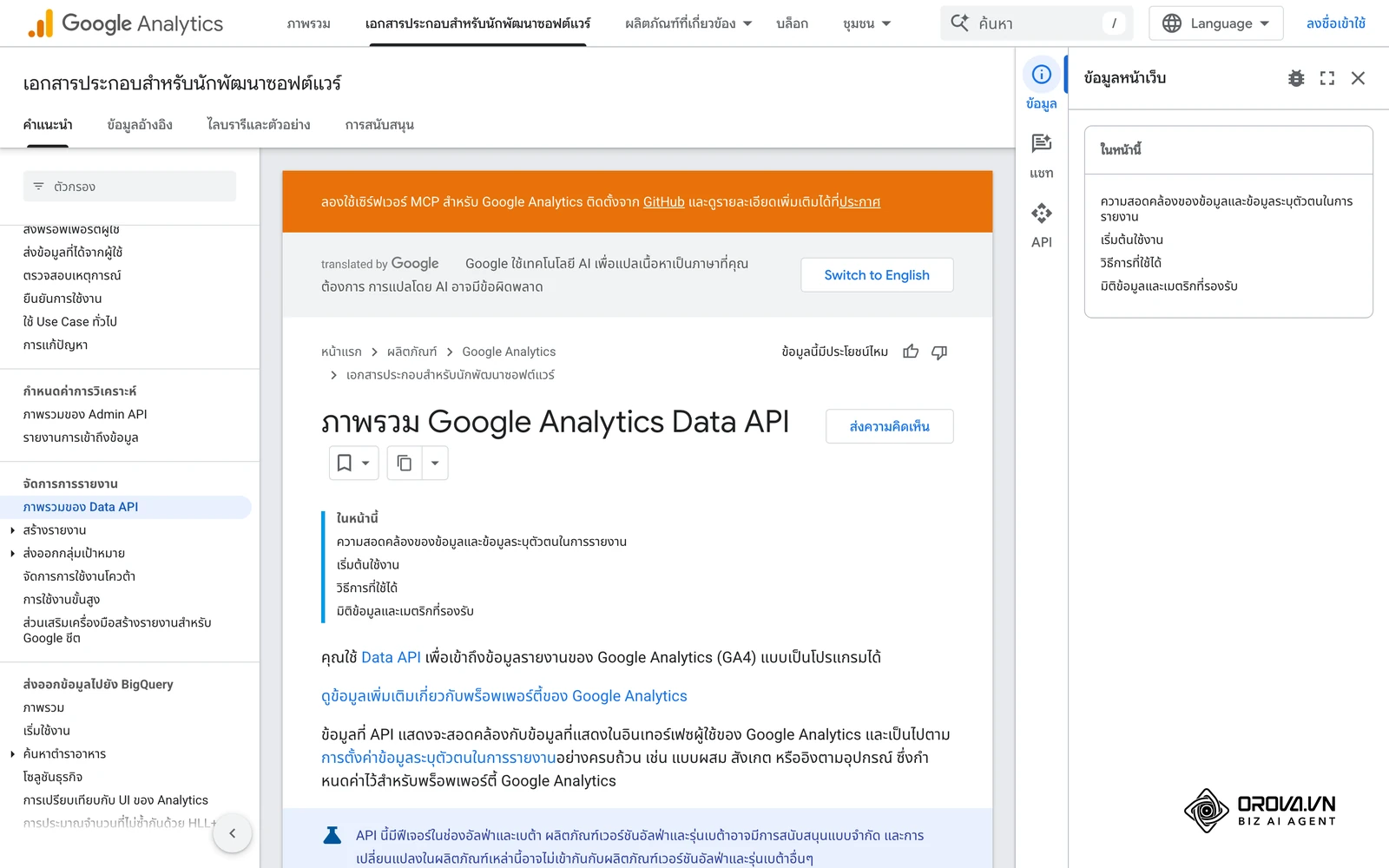Viewport: 1389px width, 868px height.
Task: Switch to การสนับสนุน tab
Action: [379, 125]
